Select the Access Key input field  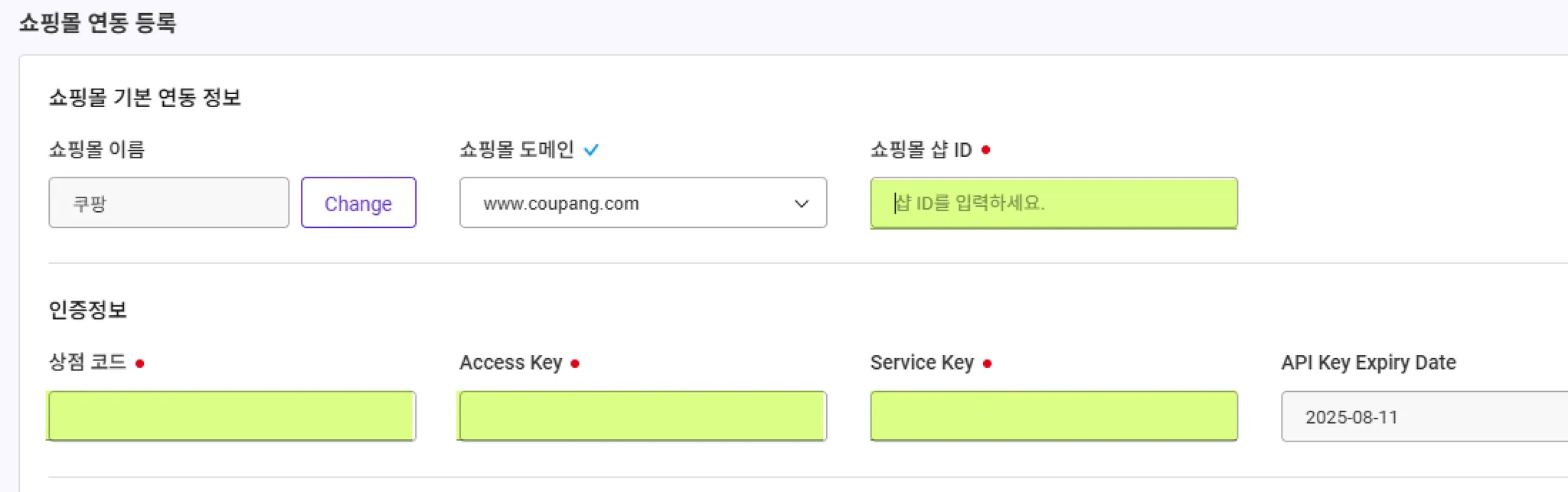tap(642, 416)
